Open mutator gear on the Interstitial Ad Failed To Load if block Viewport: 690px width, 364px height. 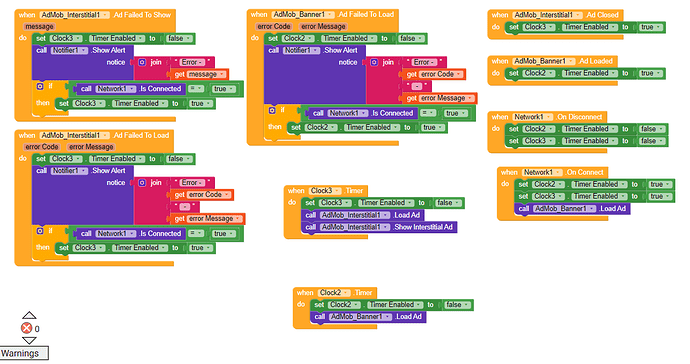click(40, 231)
